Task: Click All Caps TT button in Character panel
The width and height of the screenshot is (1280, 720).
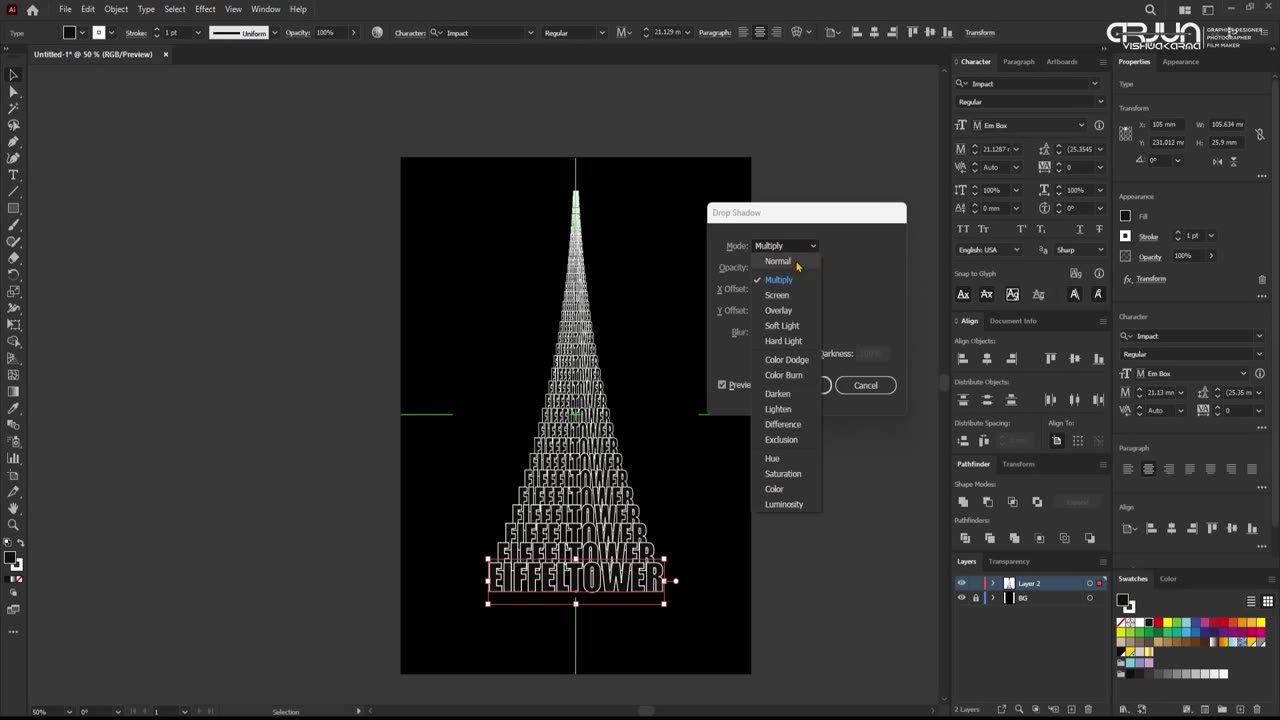Action: click(x=963, y=229)
